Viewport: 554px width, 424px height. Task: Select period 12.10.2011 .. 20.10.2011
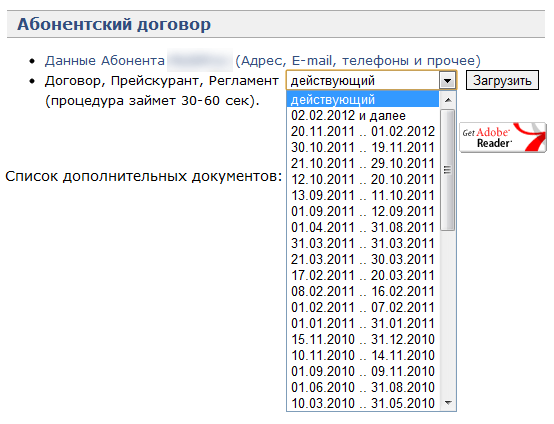click(x=363, y=179)
